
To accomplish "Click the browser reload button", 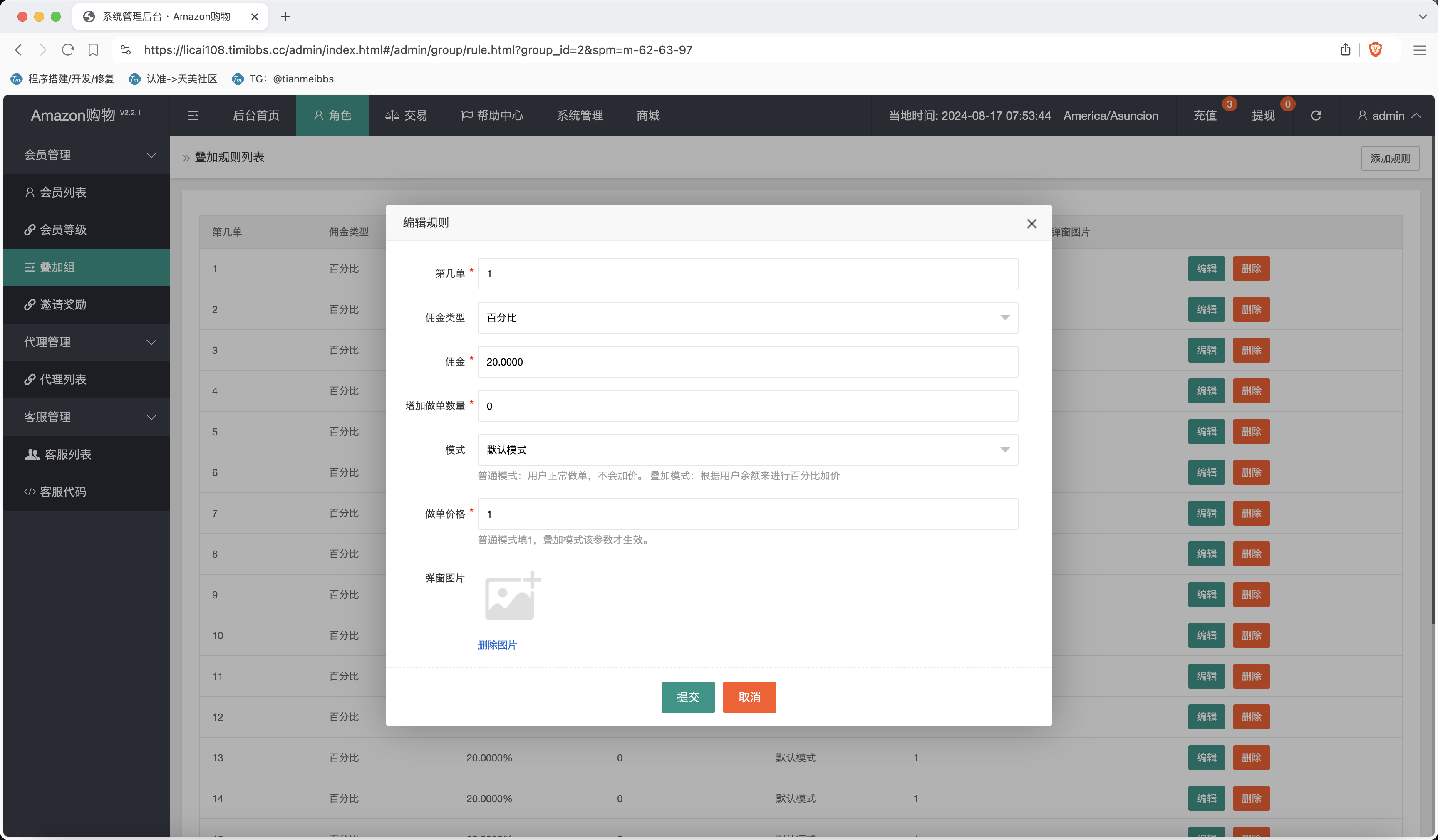I will [68, 49].
